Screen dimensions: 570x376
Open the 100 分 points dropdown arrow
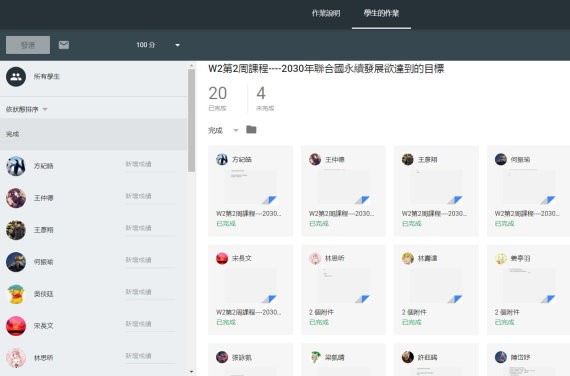tap(177, 45)
